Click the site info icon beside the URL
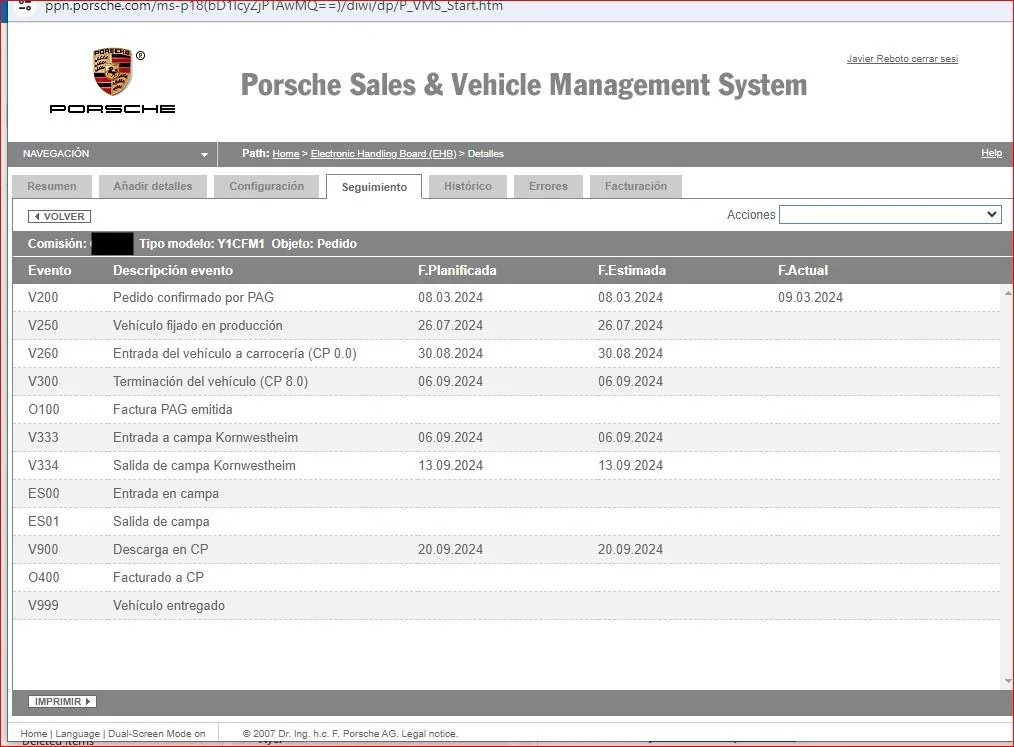The width and height of the screenshot is (1014, 747). [x=25, y=6]
